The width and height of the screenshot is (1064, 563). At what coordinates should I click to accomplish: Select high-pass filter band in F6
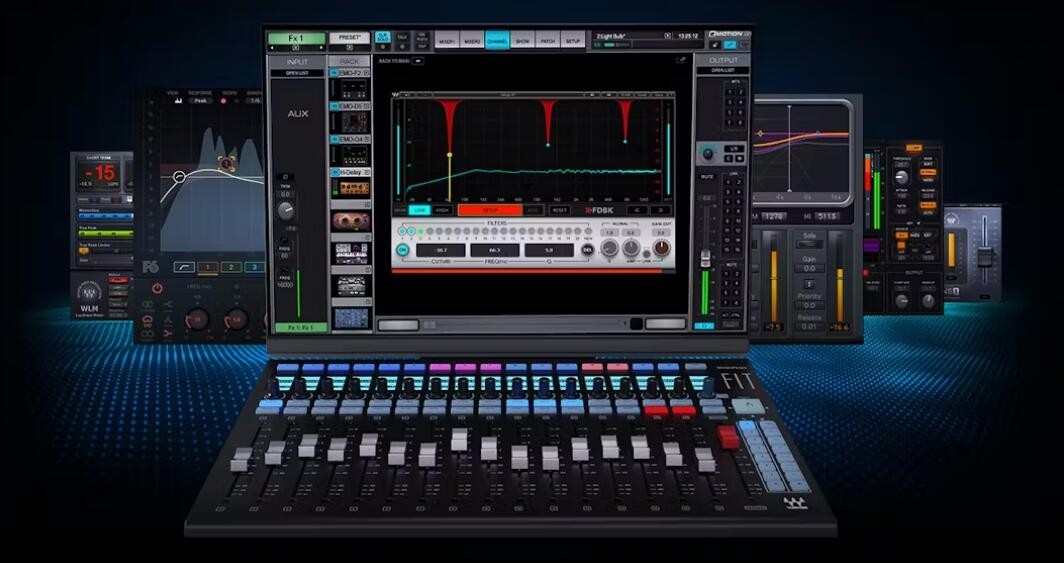tap(185, 267)
